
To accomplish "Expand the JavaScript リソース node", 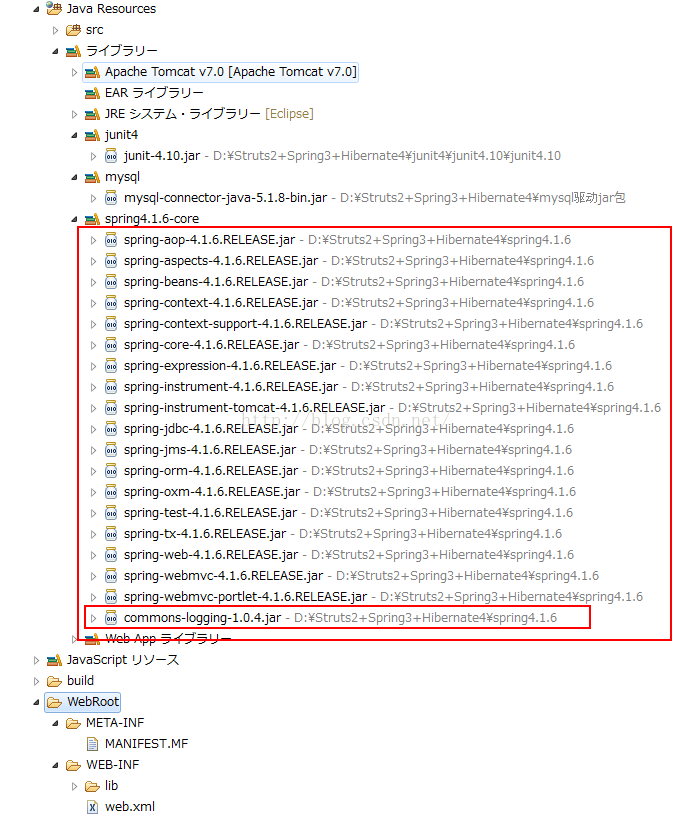I will pos(36,660).
